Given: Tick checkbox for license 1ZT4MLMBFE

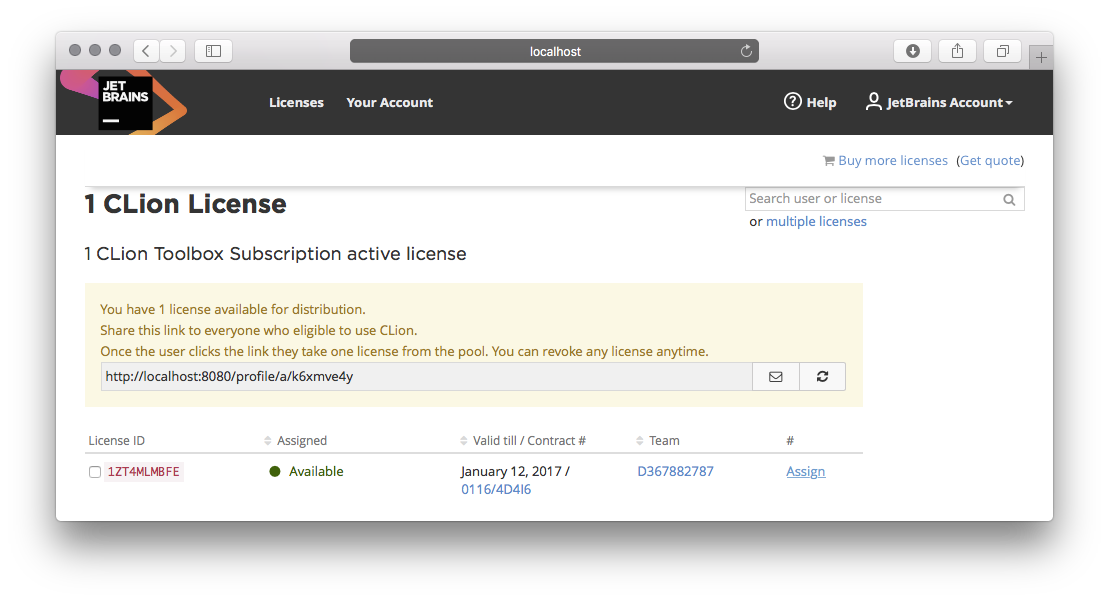Looking at the screenshot, I should click(95, 472).
